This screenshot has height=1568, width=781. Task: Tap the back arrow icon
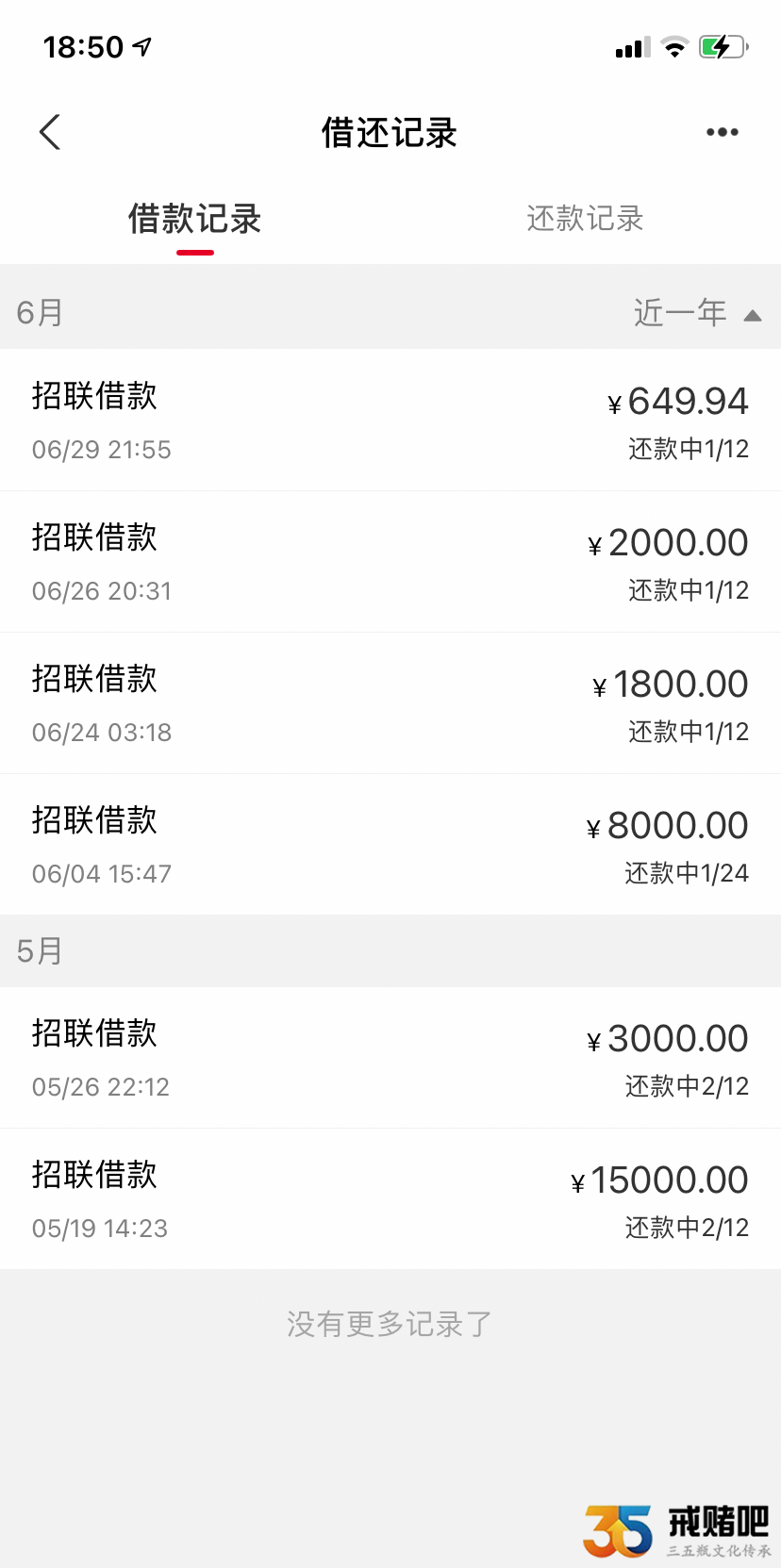[x=50, y=132]
